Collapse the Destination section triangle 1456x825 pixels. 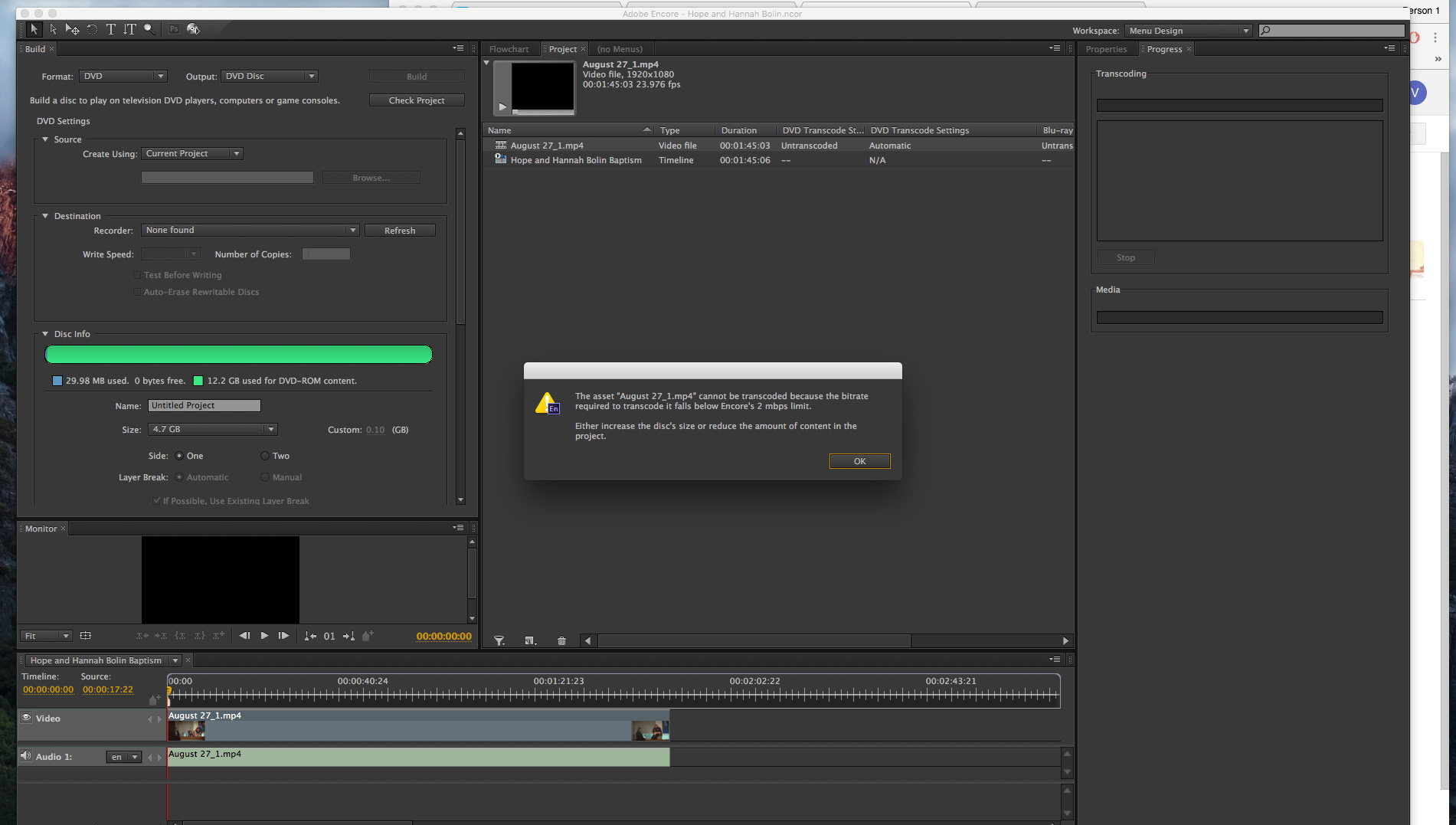pyautogui.click(x=45, y=216)
